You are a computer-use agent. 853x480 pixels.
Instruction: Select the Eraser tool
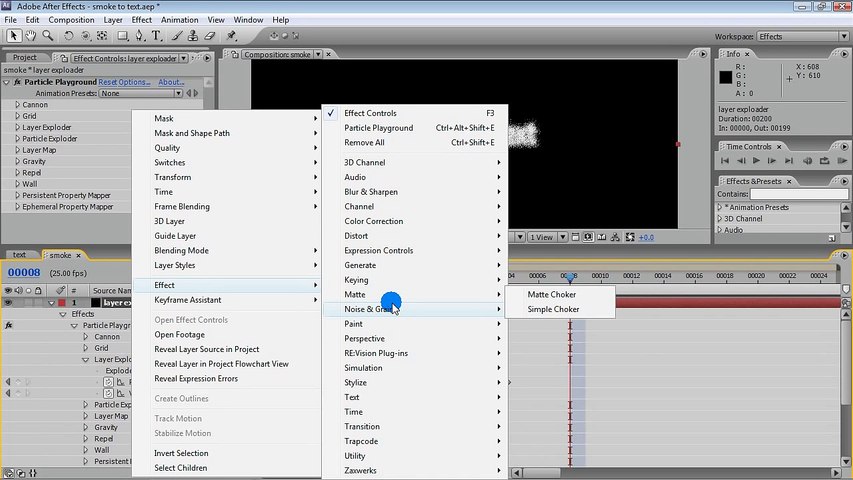tap(210, 36)
